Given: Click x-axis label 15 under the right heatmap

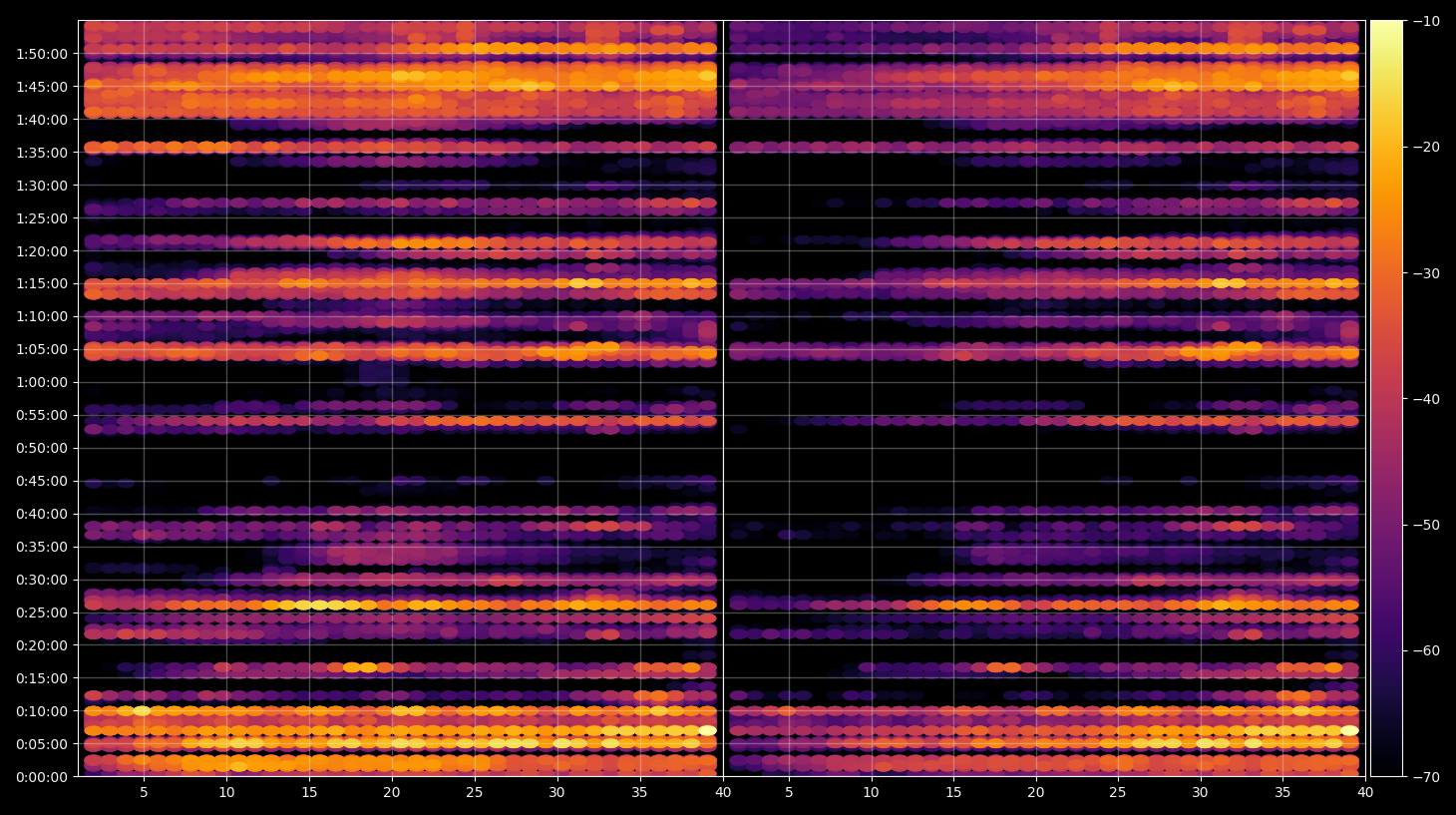Looking at the screenshot, I should tap(953, 793).
